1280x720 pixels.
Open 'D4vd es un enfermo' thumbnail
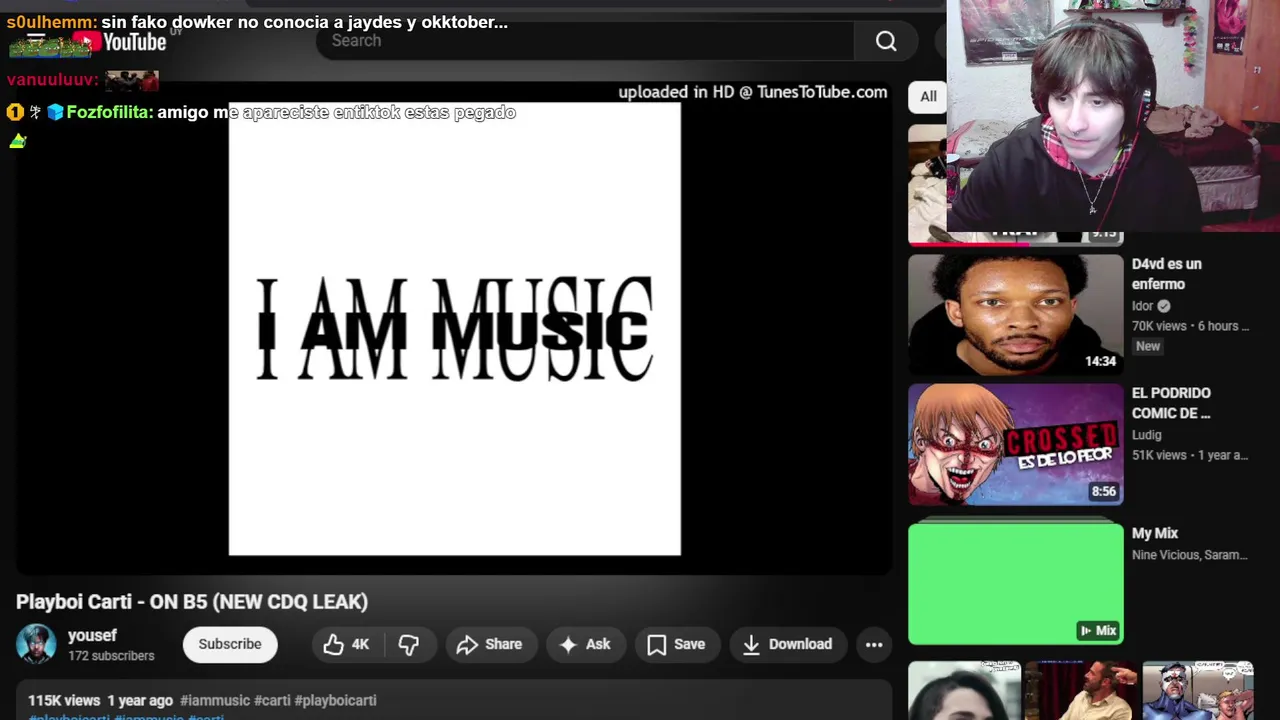pyautogui.click(x=1016, y=314)
